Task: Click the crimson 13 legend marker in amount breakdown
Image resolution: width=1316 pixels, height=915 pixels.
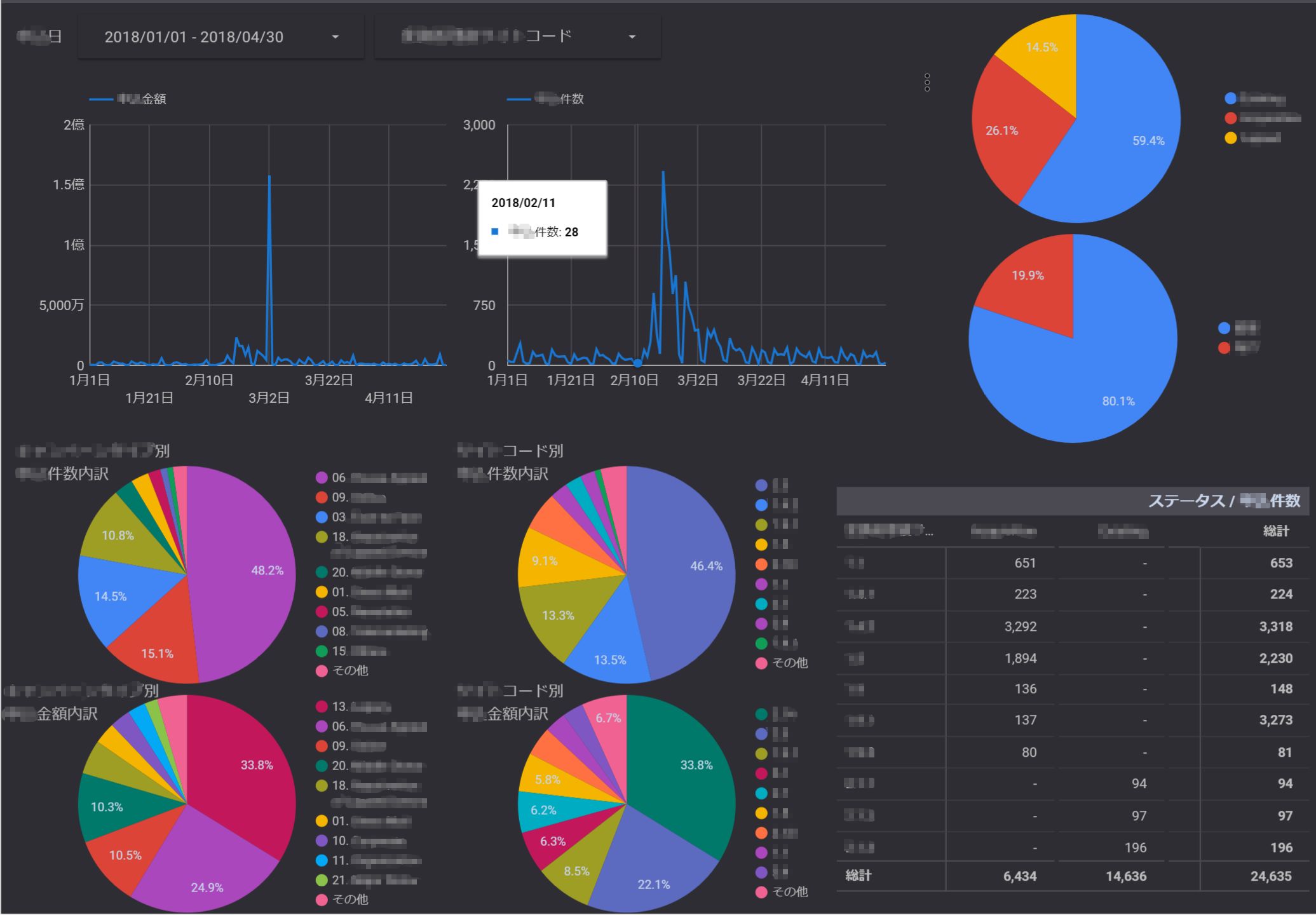Action: click(322, 707)
